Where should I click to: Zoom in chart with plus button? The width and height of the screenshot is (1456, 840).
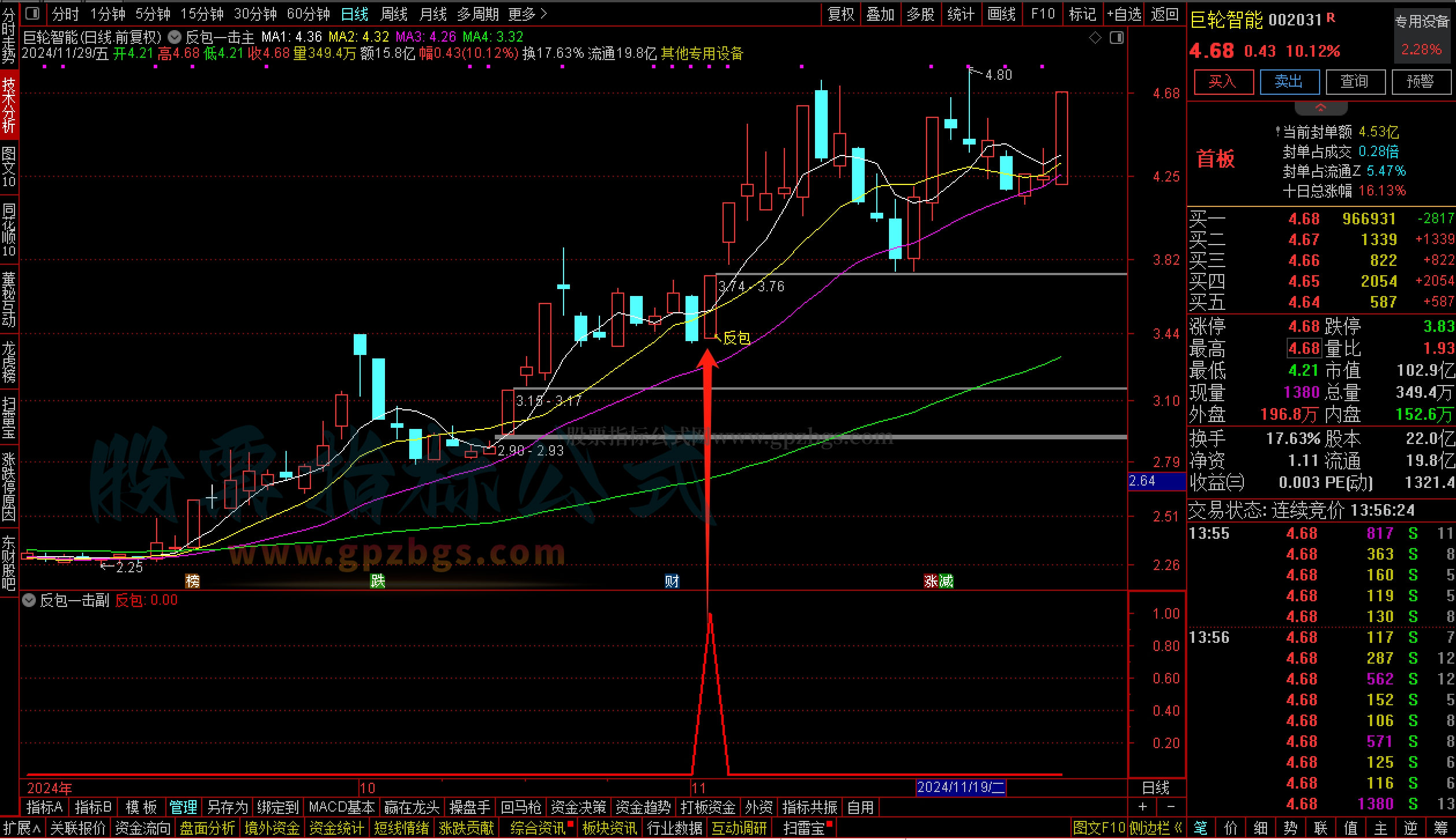pyautogui.click(x=1143, y=806)
